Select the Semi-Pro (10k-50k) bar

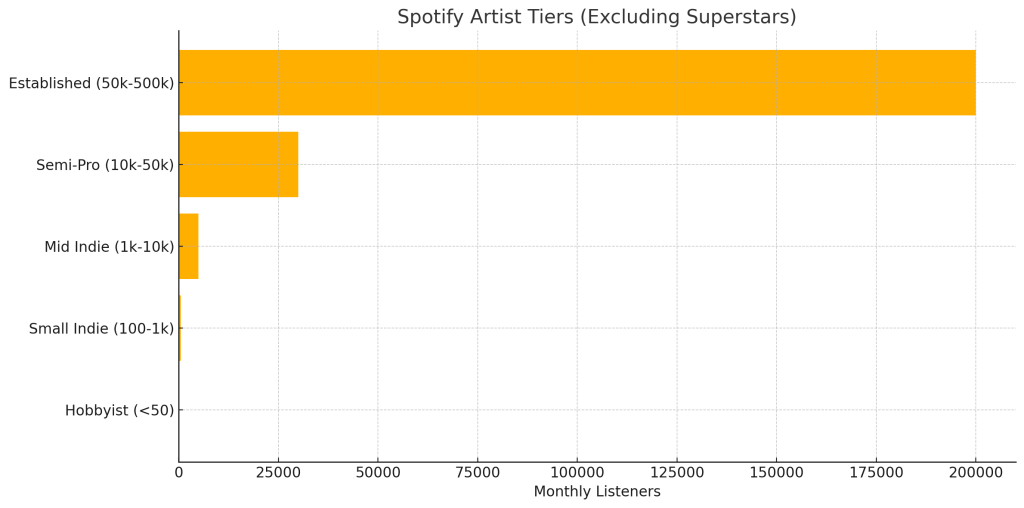click(239, 165)
